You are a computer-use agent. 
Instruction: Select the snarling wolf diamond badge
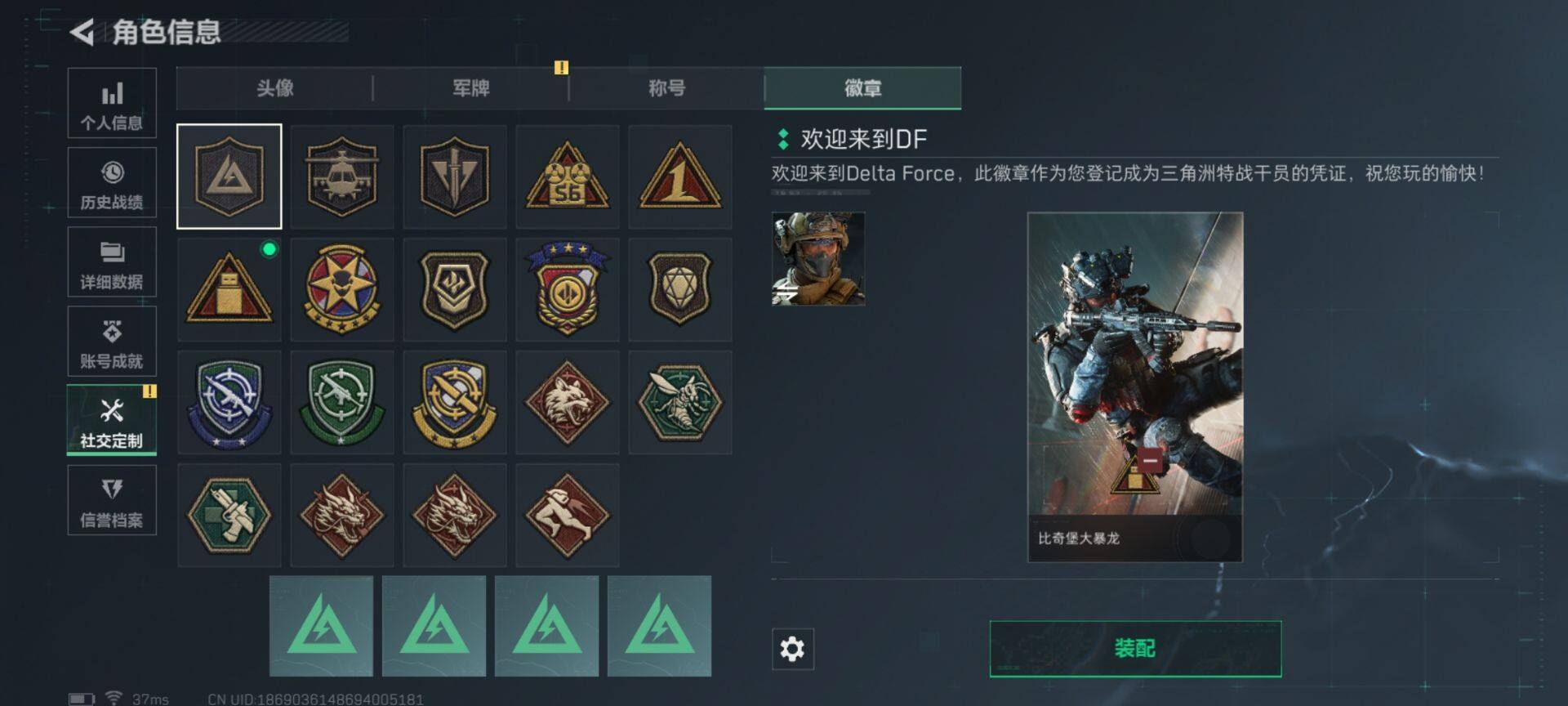pyautogui.click(x=568, y=403)
